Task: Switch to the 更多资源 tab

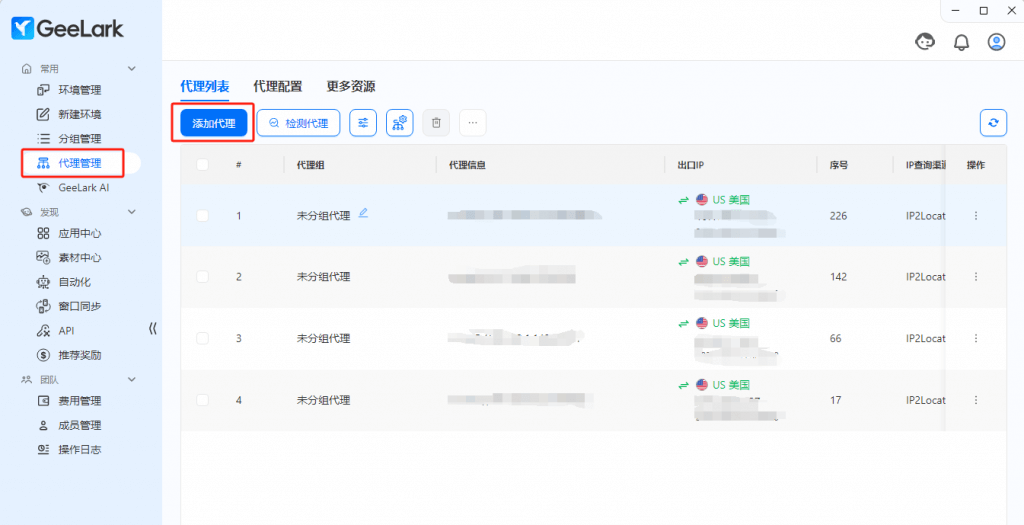Action: 351,86
